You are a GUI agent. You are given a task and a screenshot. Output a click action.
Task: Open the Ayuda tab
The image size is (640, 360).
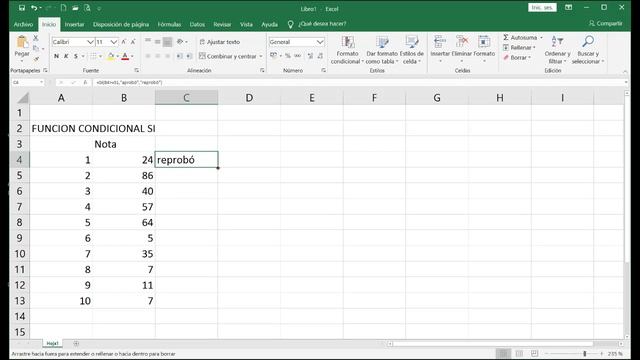pos(269,24)
